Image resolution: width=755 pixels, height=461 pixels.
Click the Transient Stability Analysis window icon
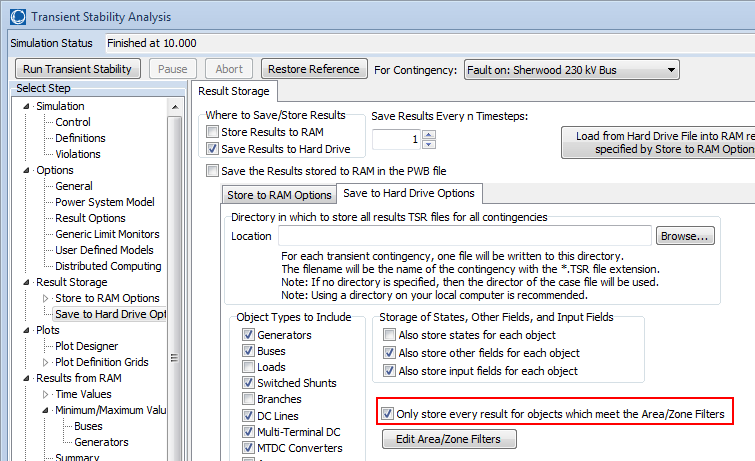tap(18, 17)
